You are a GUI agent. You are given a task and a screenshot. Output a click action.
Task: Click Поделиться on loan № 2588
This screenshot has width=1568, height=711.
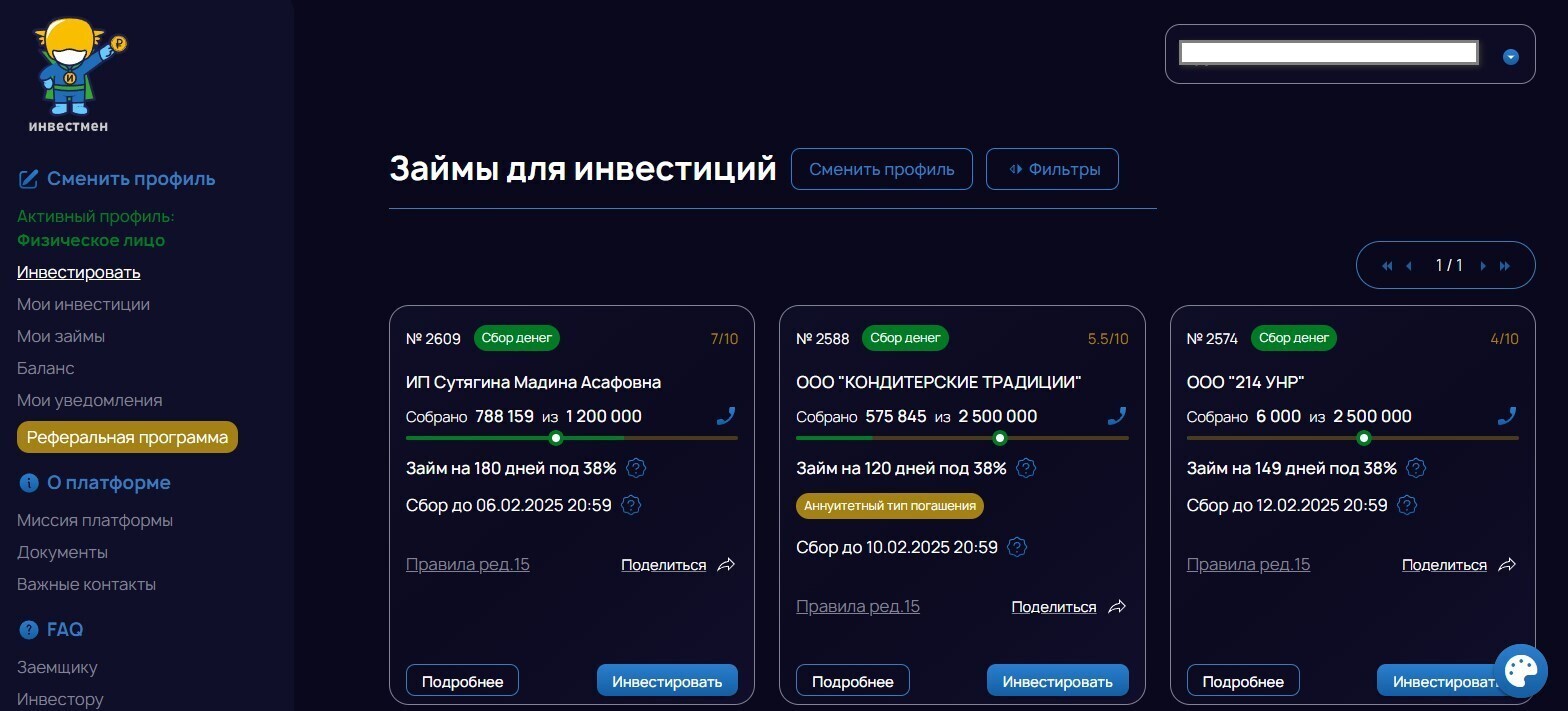pos(1054,607)
